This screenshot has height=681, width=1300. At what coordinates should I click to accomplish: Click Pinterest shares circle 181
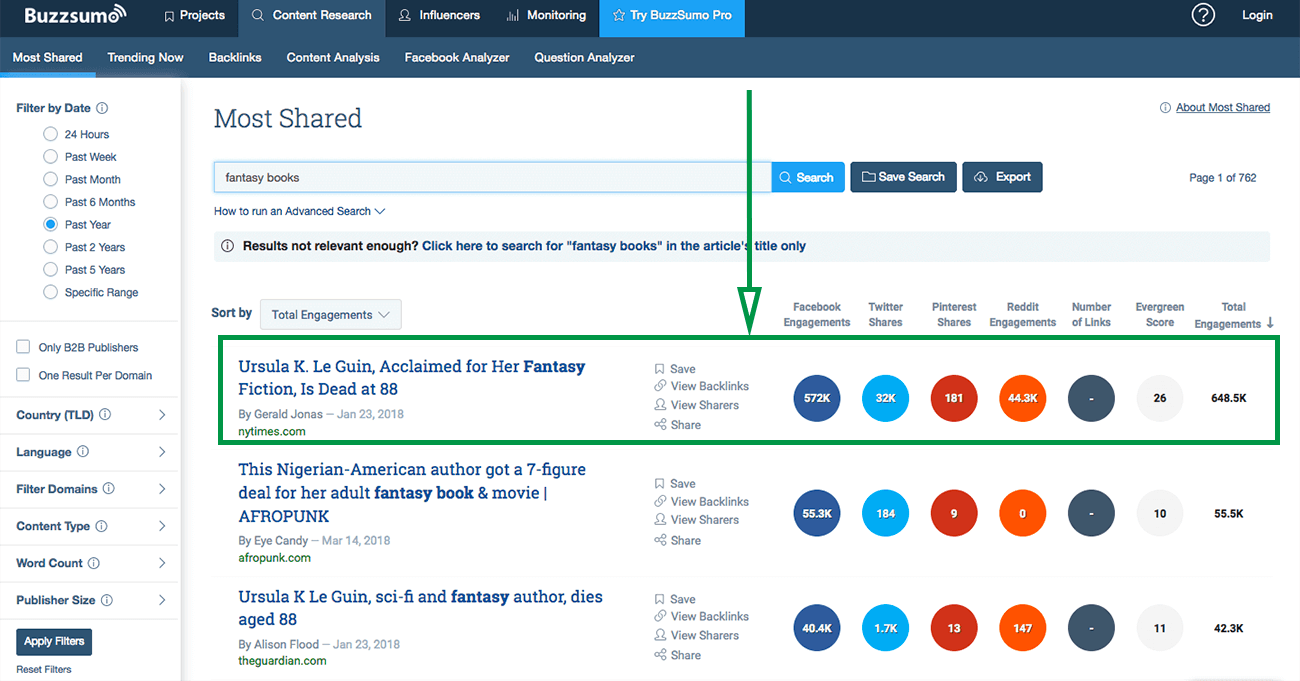tap(954, 398)
